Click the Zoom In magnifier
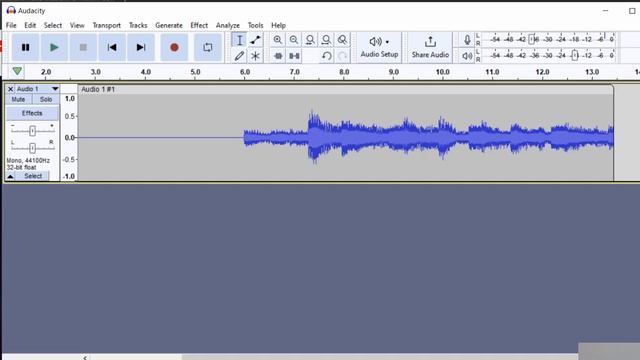Screen dimensions: 640x360 coord(278,40)
